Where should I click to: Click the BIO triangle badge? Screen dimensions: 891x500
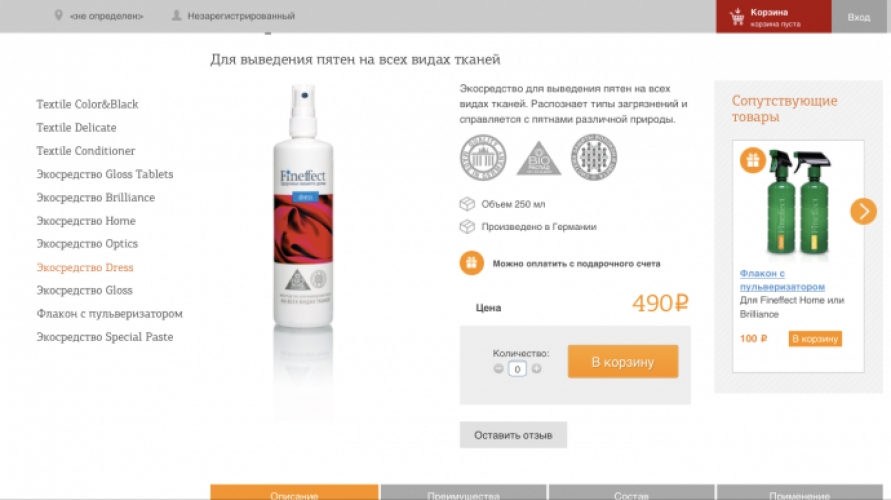539,159
